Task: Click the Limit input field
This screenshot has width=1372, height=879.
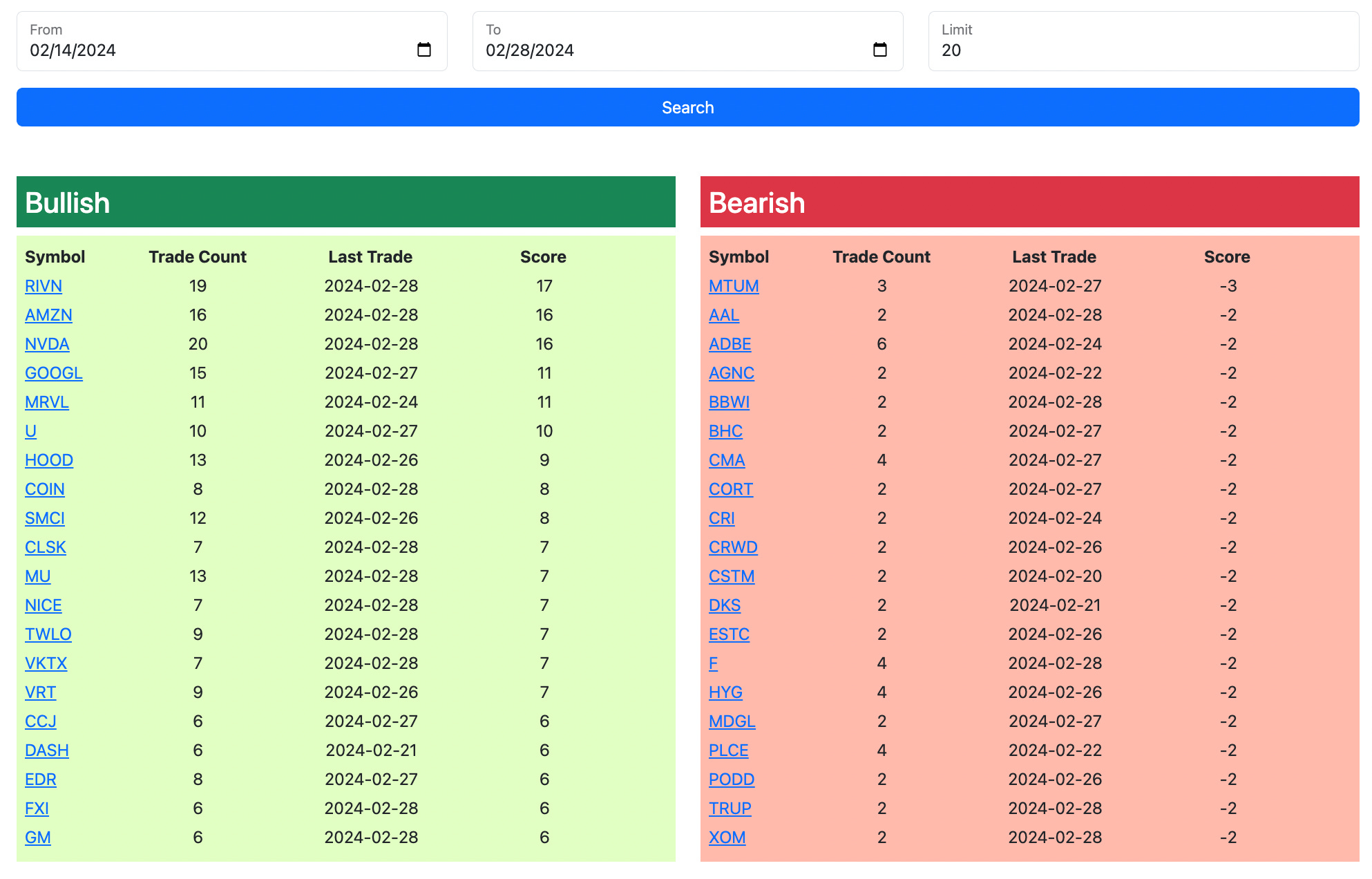Action: 1144,41
